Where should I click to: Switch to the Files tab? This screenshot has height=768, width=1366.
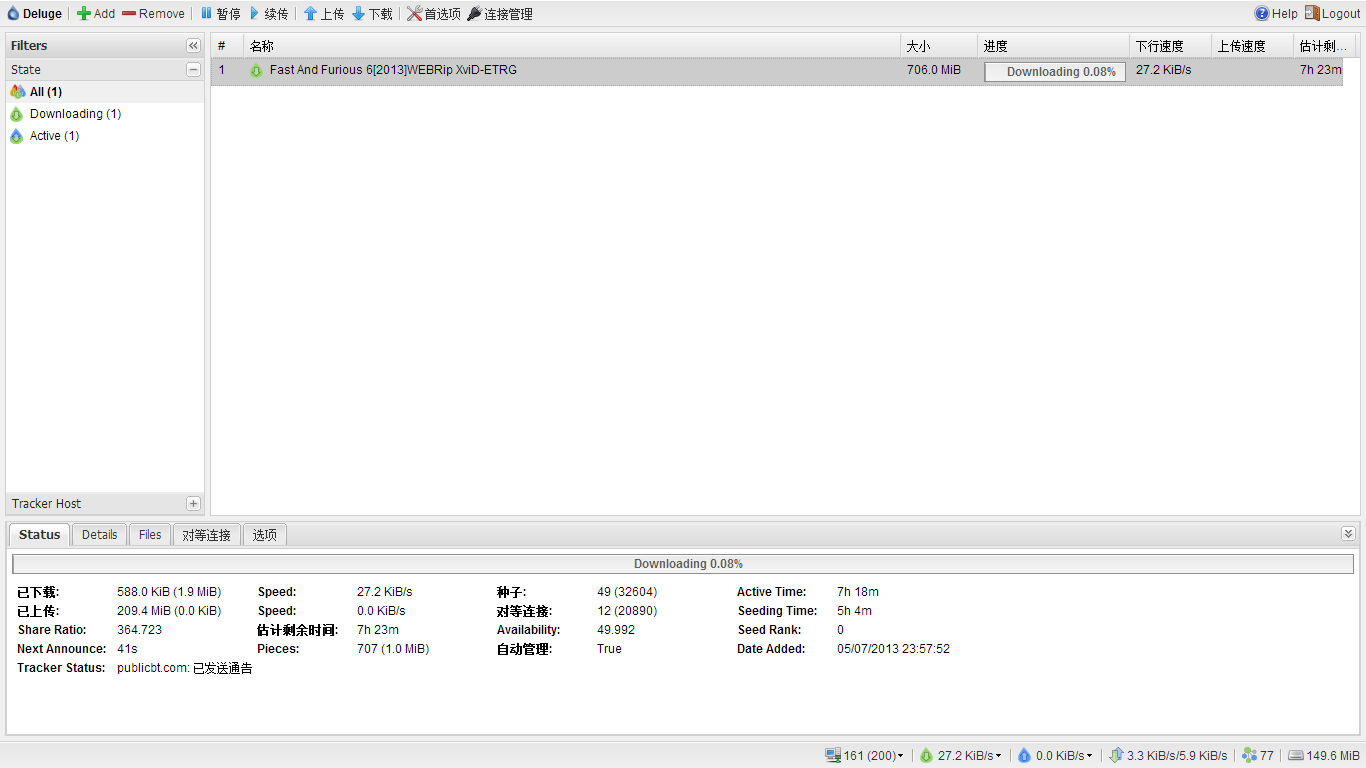click(150, 535)
